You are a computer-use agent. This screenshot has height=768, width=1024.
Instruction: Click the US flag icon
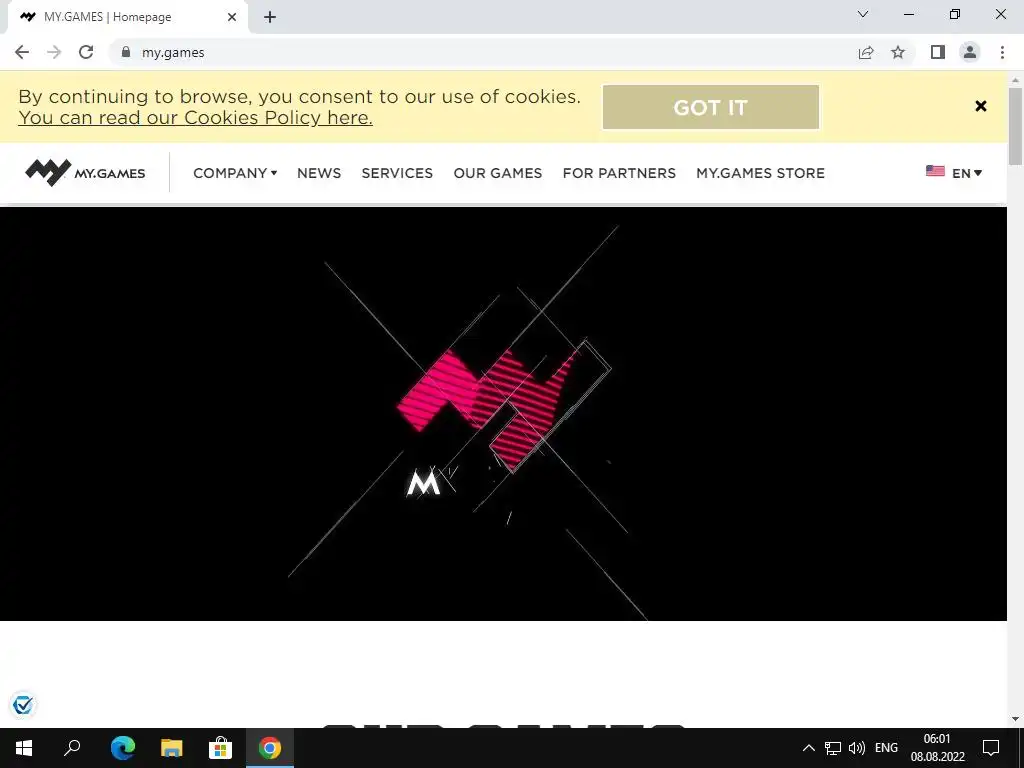tap(935, 171)
